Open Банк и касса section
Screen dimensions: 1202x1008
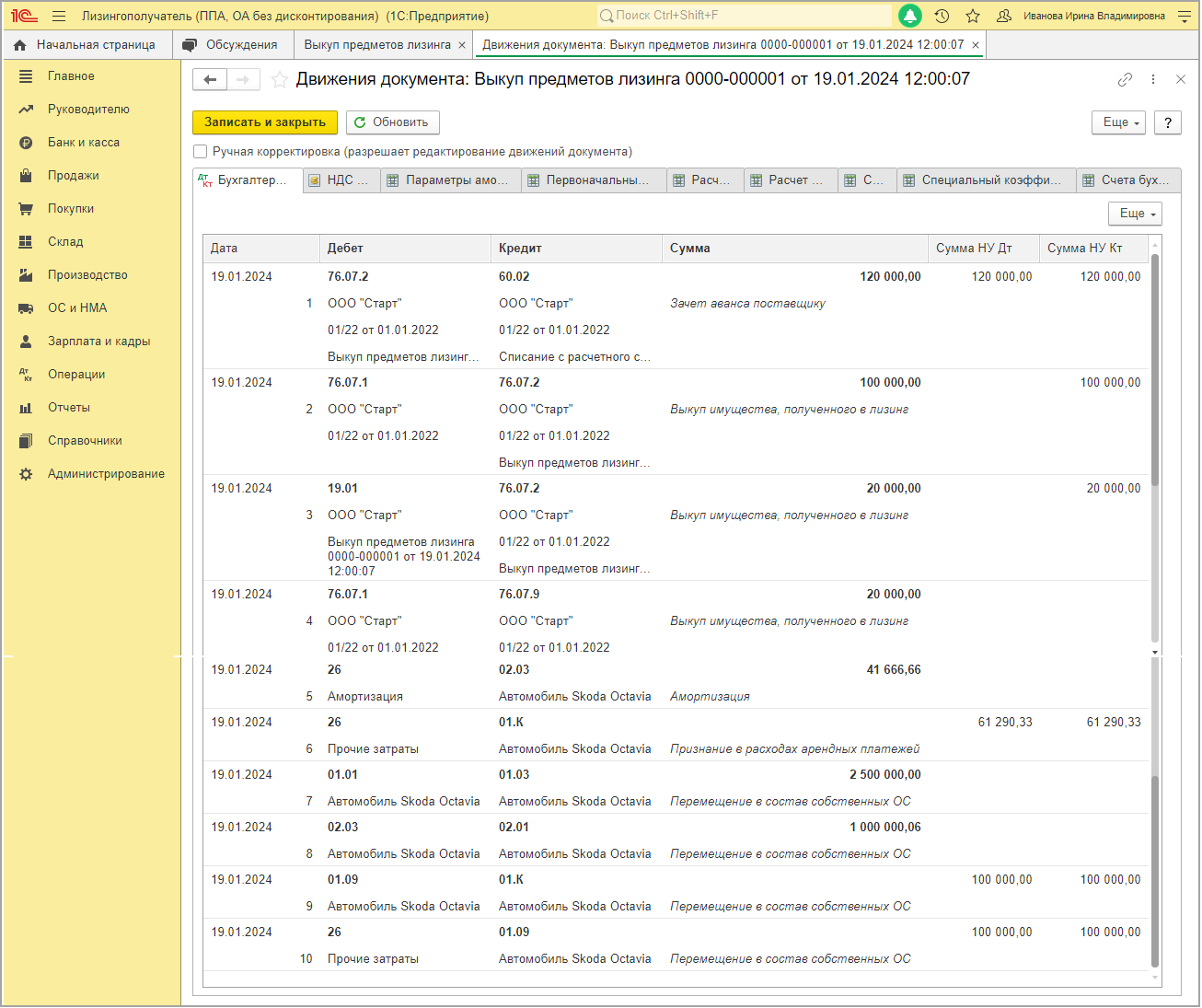coord(84,143)
